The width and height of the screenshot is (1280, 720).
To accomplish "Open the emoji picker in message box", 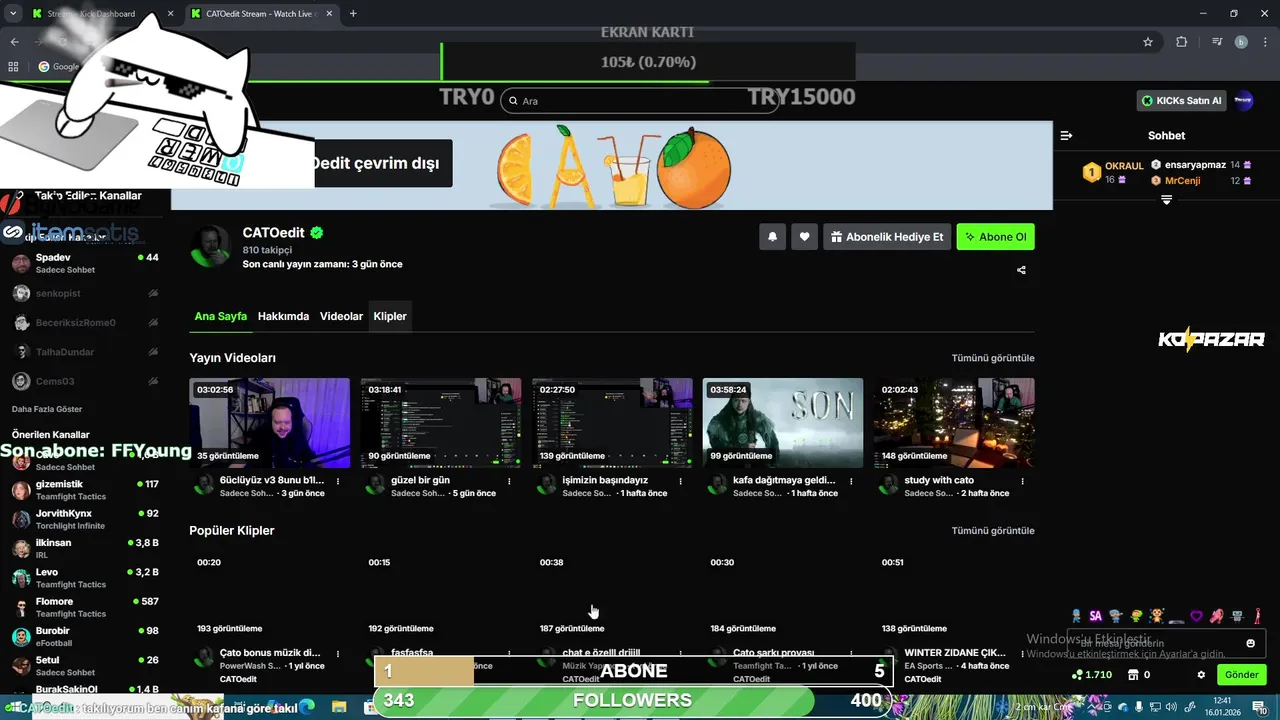I will coord(1250,643).
